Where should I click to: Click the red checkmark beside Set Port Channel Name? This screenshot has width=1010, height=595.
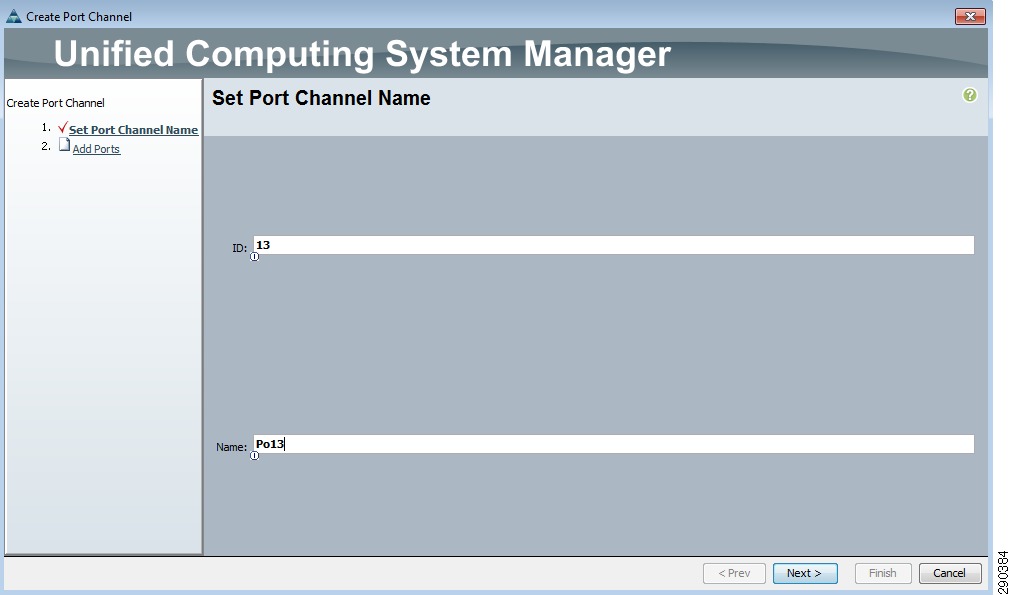tap(62, 128)
